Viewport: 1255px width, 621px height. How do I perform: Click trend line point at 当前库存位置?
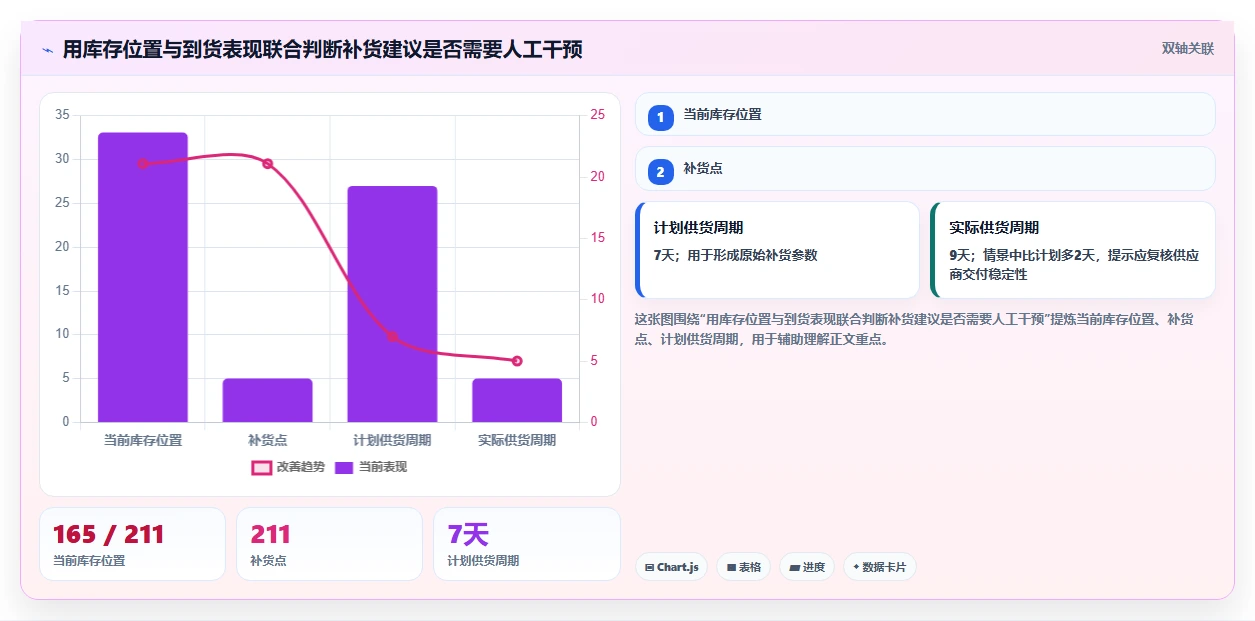tap(142, 164)
